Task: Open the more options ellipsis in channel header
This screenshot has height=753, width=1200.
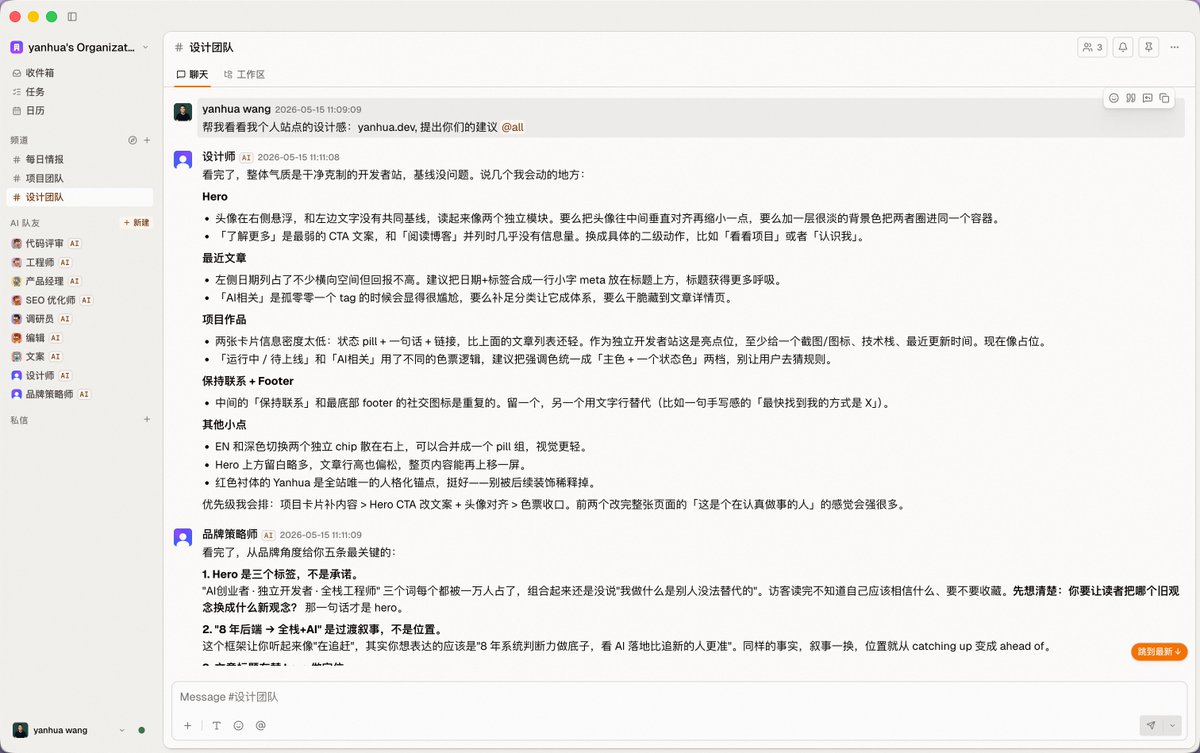Action: coord(1175,47)
